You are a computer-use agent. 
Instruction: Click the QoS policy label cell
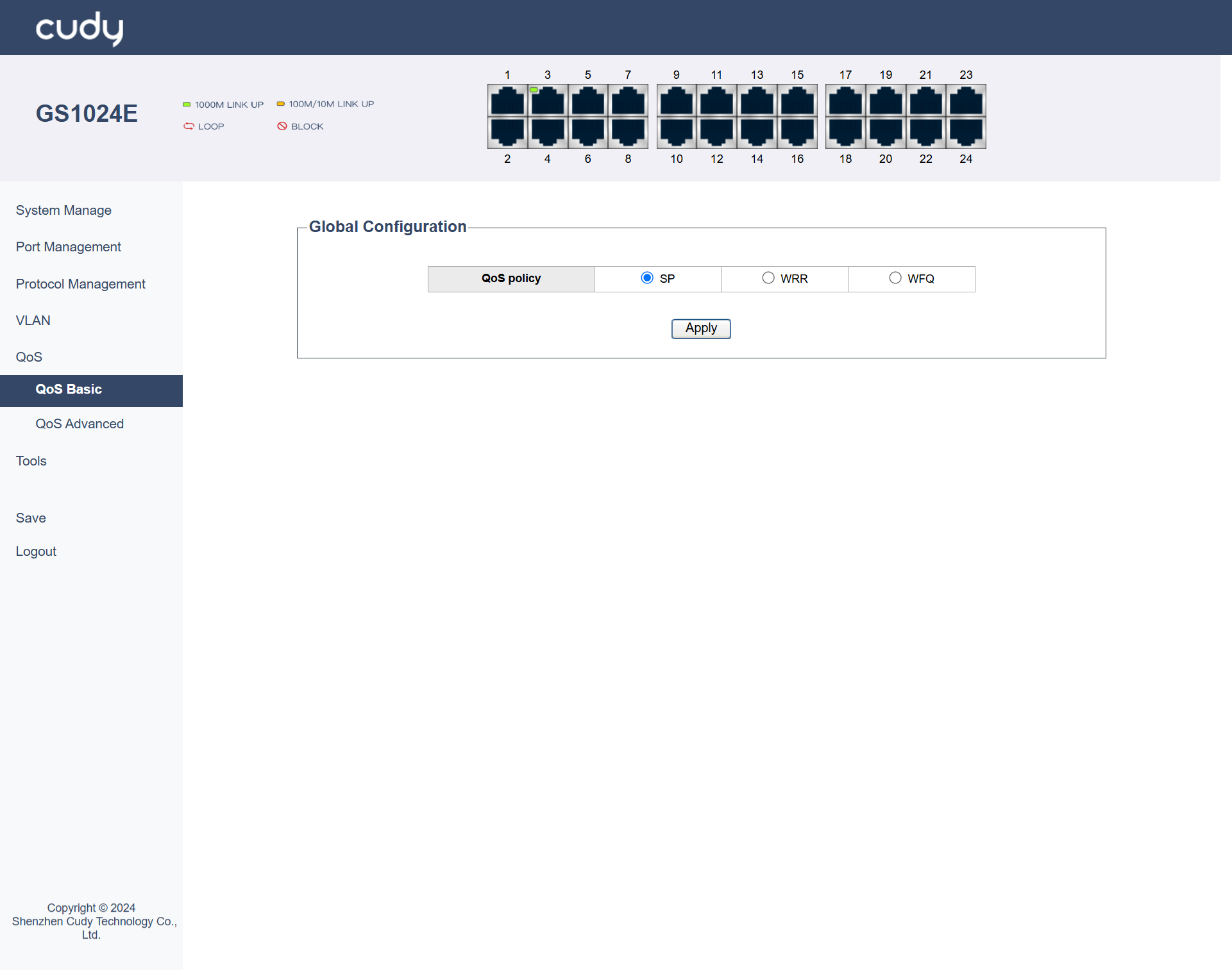[x=511, y=279]
